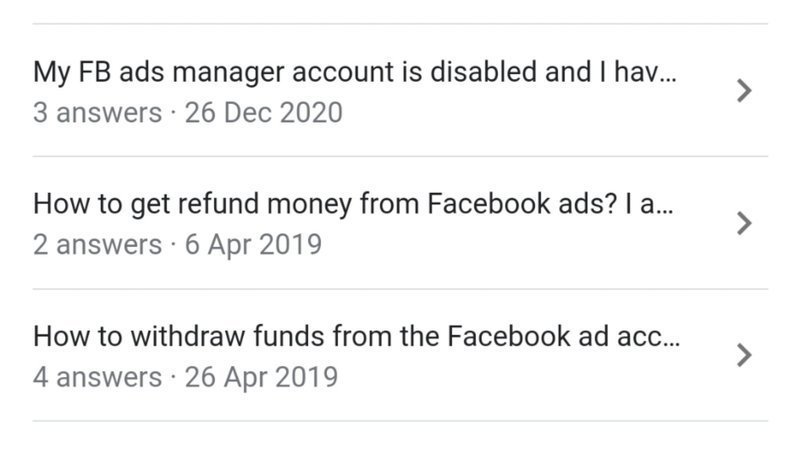Expand the chevron beside FB ads manager question
Viewport: 800px width, 450px height.
coord(742,91)
